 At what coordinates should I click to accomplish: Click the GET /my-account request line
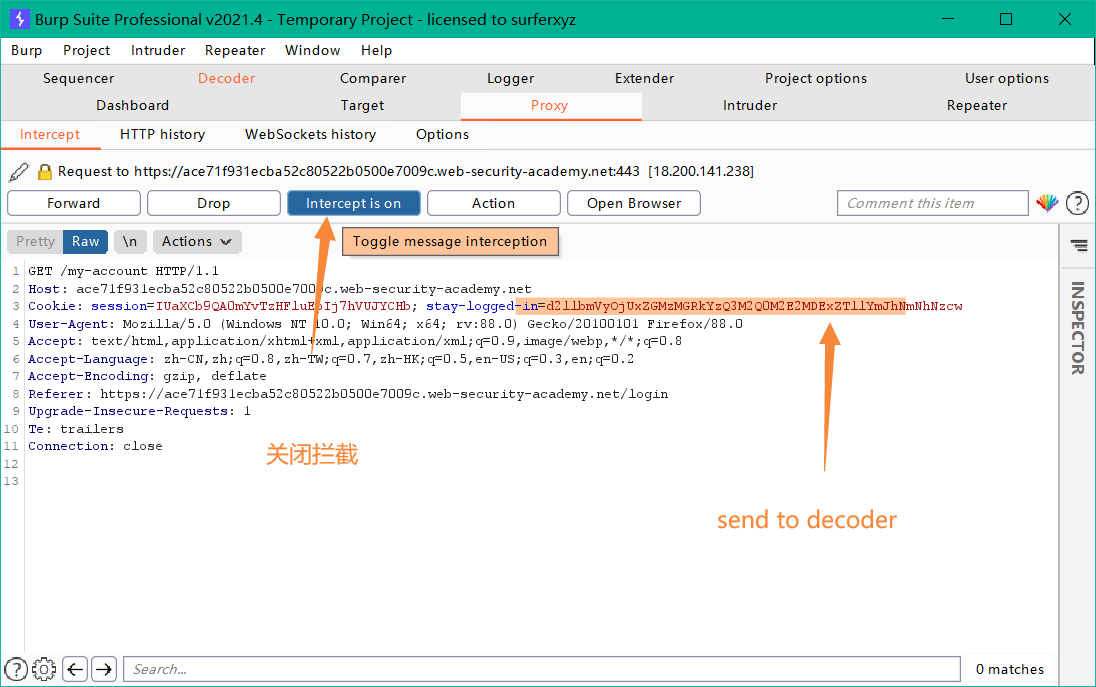point(123,271)
